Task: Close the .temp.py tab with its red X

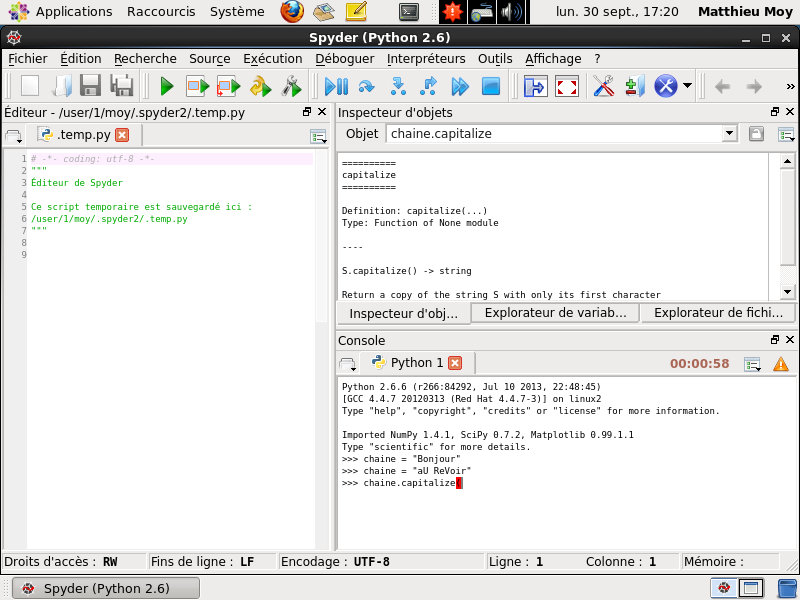Action: point(122,135)
